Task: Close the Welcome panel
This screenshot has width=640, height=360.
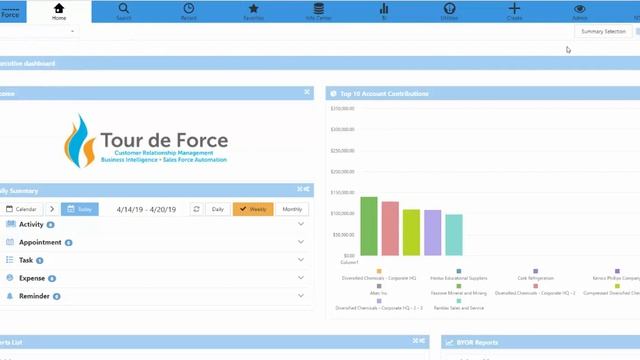Action: [307, 92]
